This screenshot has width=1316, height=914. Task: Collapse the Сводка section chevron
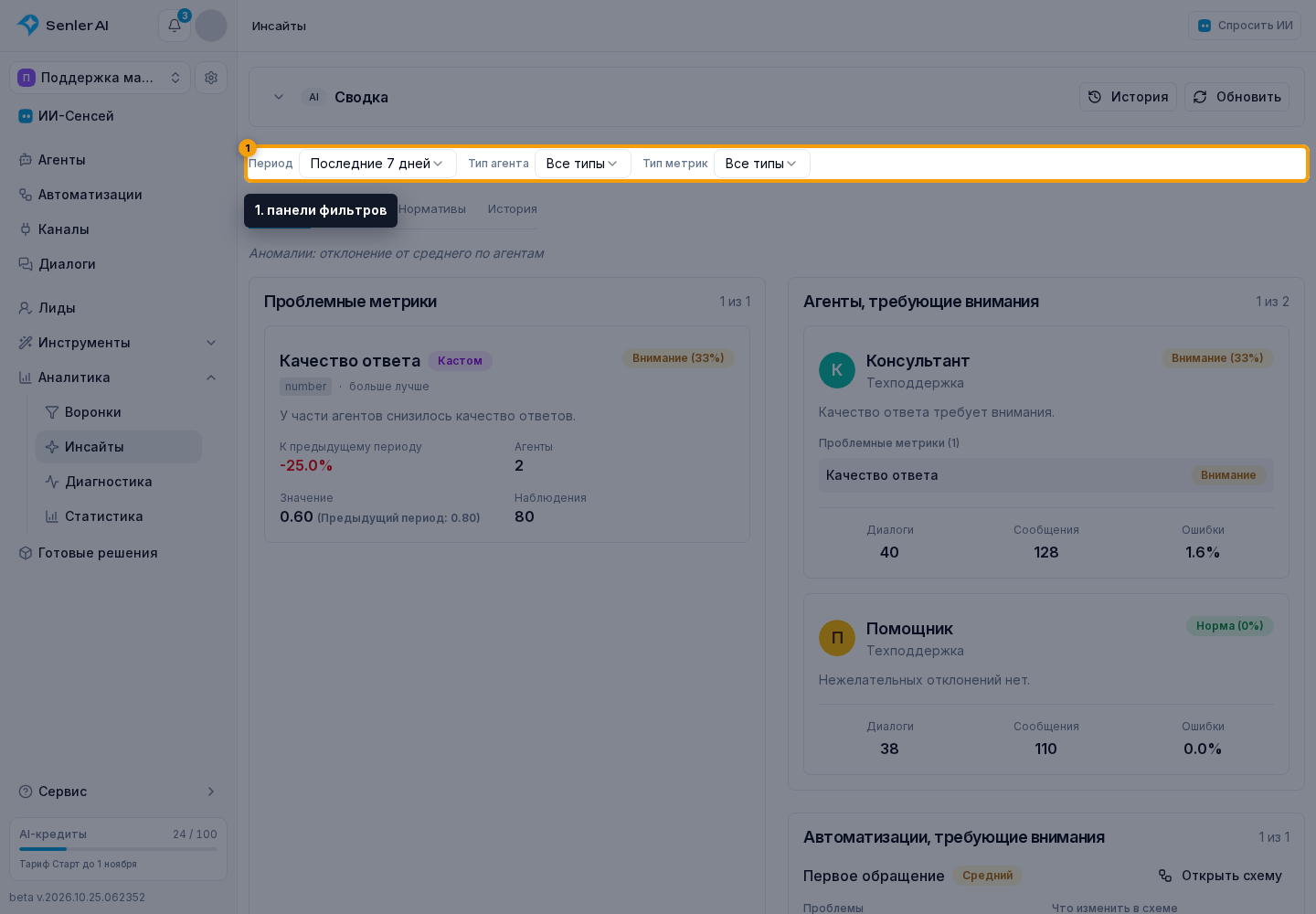click(279, 97)
